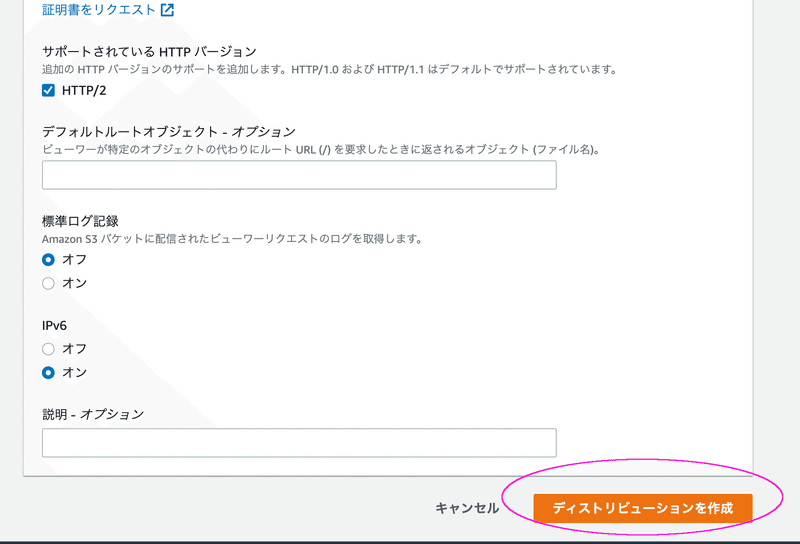Click the external link icon beside 証明書をリクエスト
Image resolution: width=800 pixels, height=544 pixels.
(167, 10)
